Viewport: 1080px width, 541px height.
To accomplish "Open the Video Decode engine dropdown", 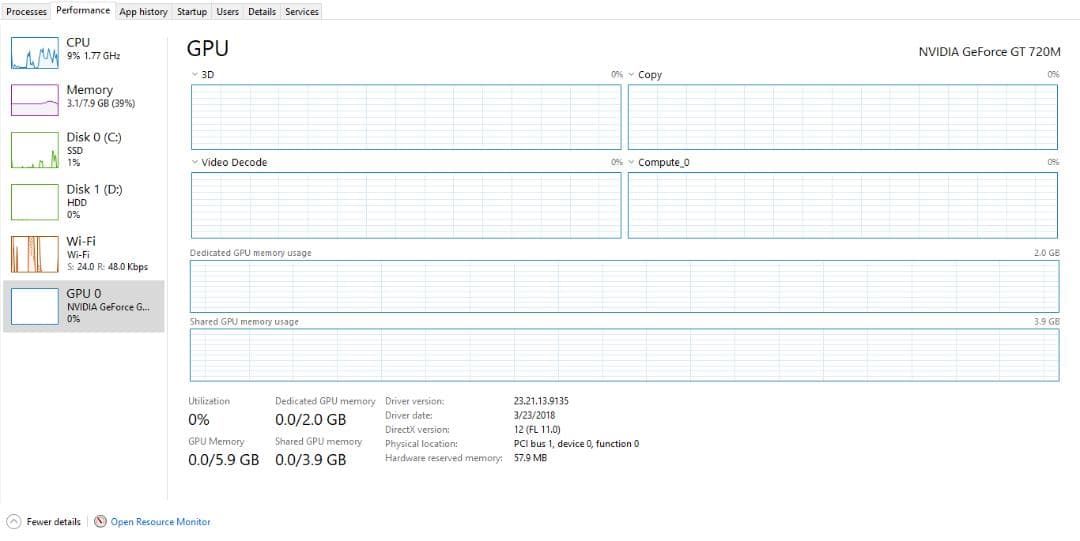I will tap(195, 162).
